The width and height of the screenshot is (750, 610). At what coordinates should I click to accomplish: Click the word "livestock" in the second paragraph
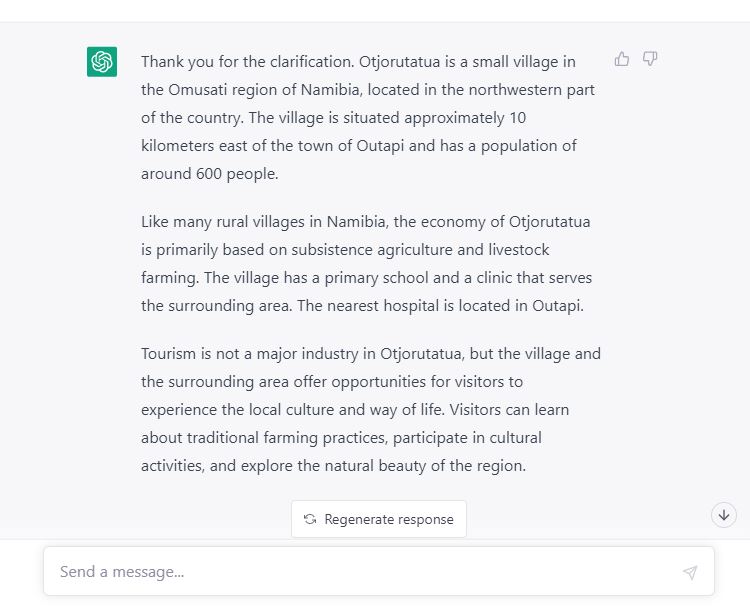tap(516, 250)
